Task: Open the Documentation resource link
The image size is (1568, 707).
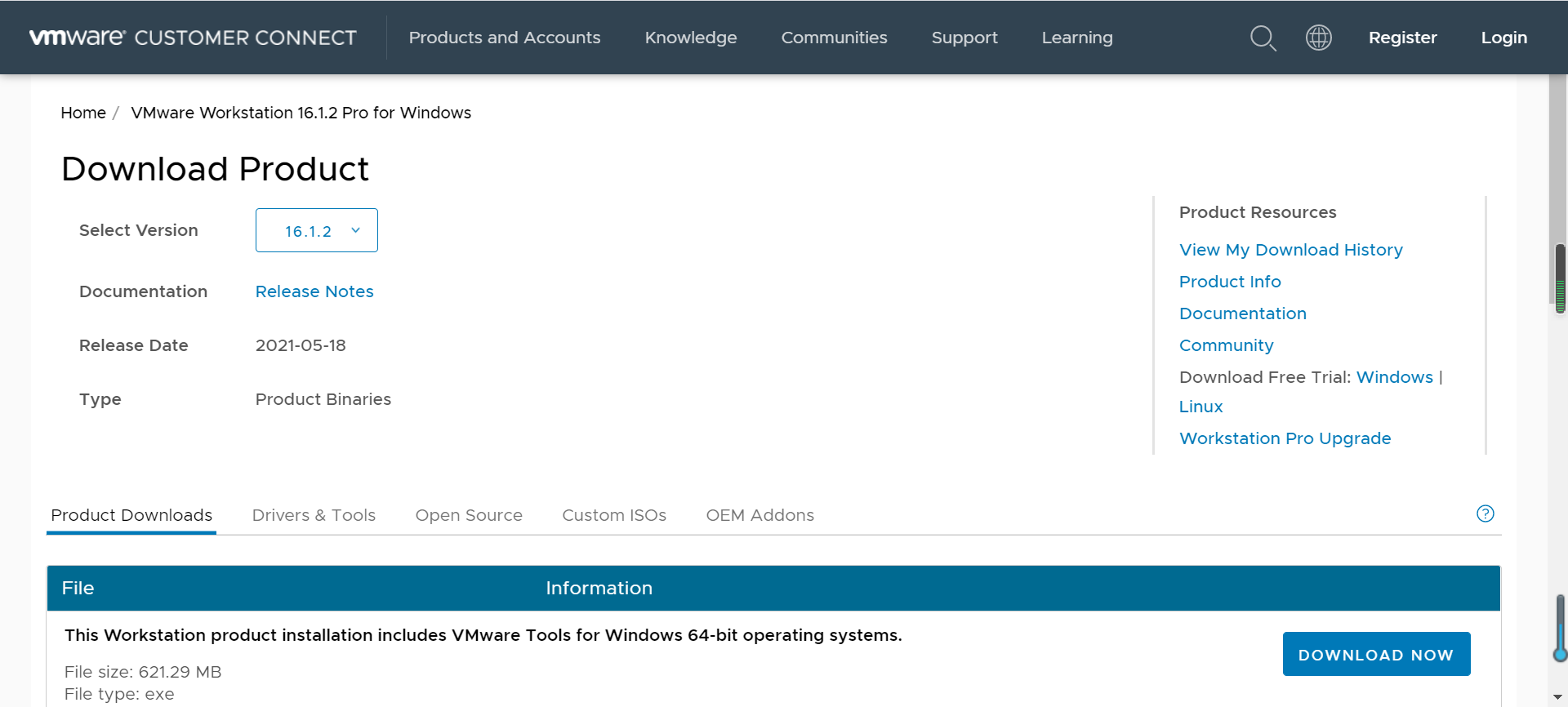Action: coord(1242,313)
